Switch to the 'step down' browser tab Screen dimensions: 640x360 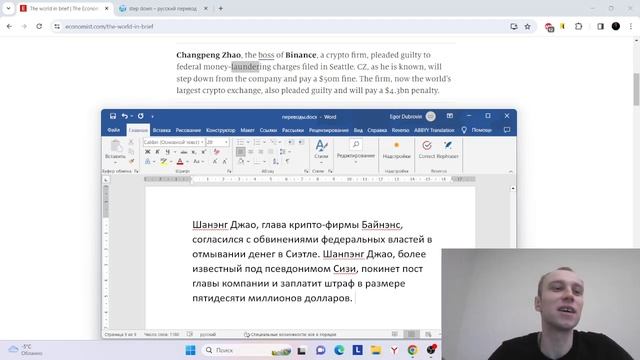pos(162,9)
